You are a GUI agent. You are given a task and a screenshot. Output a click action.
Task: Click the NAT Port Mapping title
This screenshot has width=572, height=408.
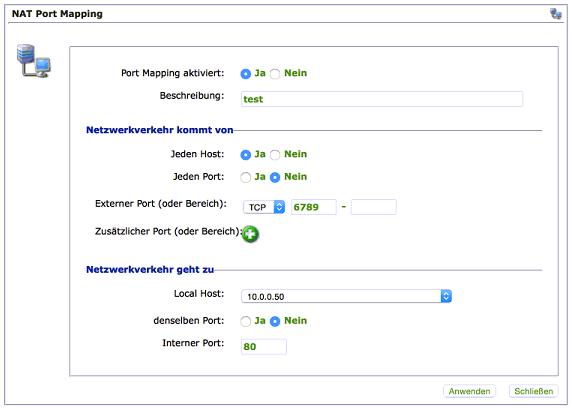[x=57, y=14]
